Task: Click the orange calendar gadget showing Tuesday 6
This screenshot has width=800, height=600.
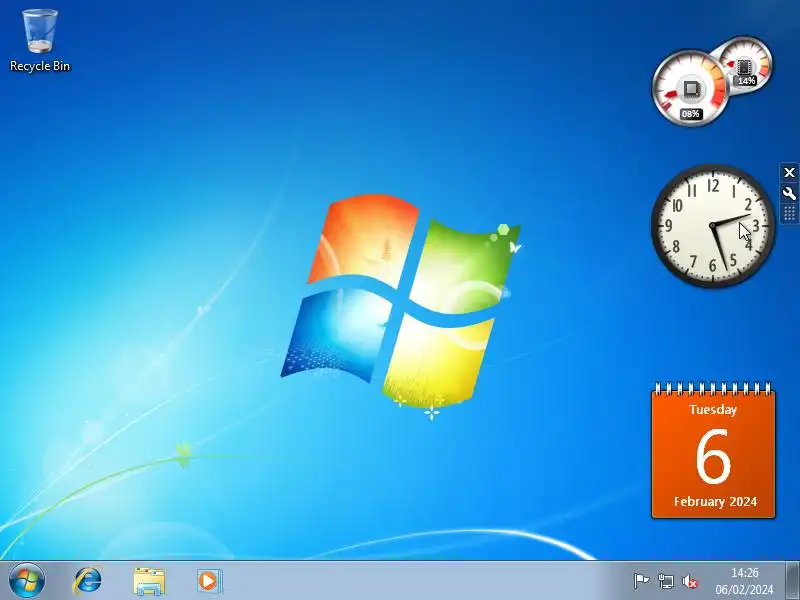Action: coord(713,451)
